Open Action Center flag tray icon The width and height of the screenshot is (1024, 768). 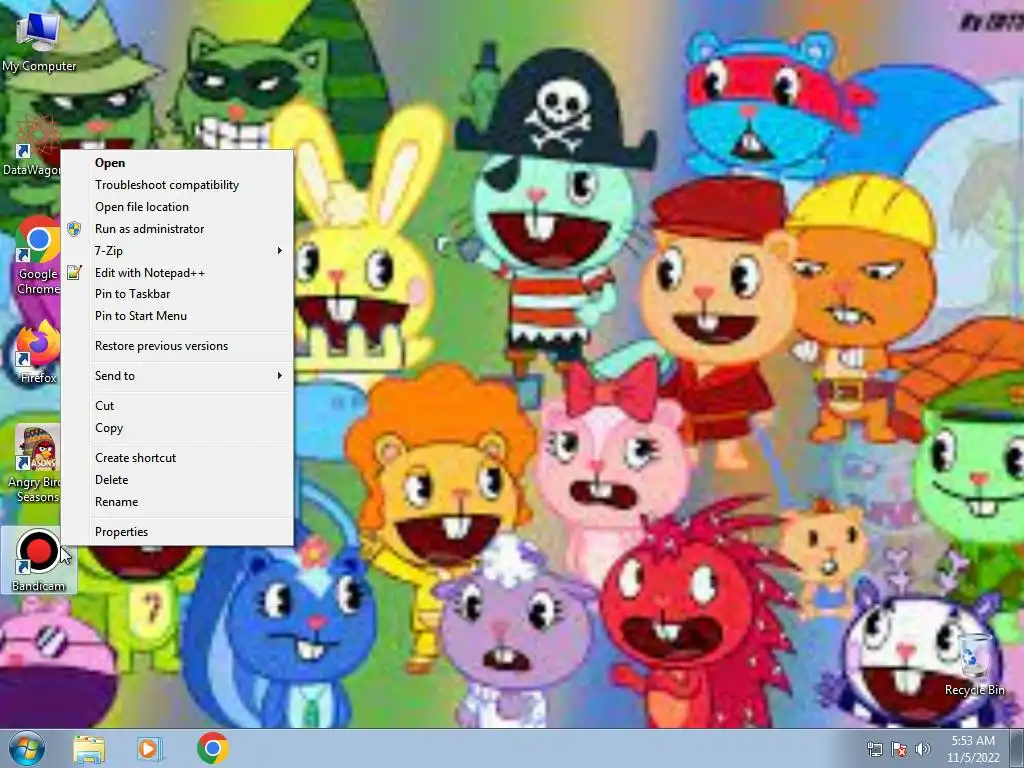click(x=899, y=749)
